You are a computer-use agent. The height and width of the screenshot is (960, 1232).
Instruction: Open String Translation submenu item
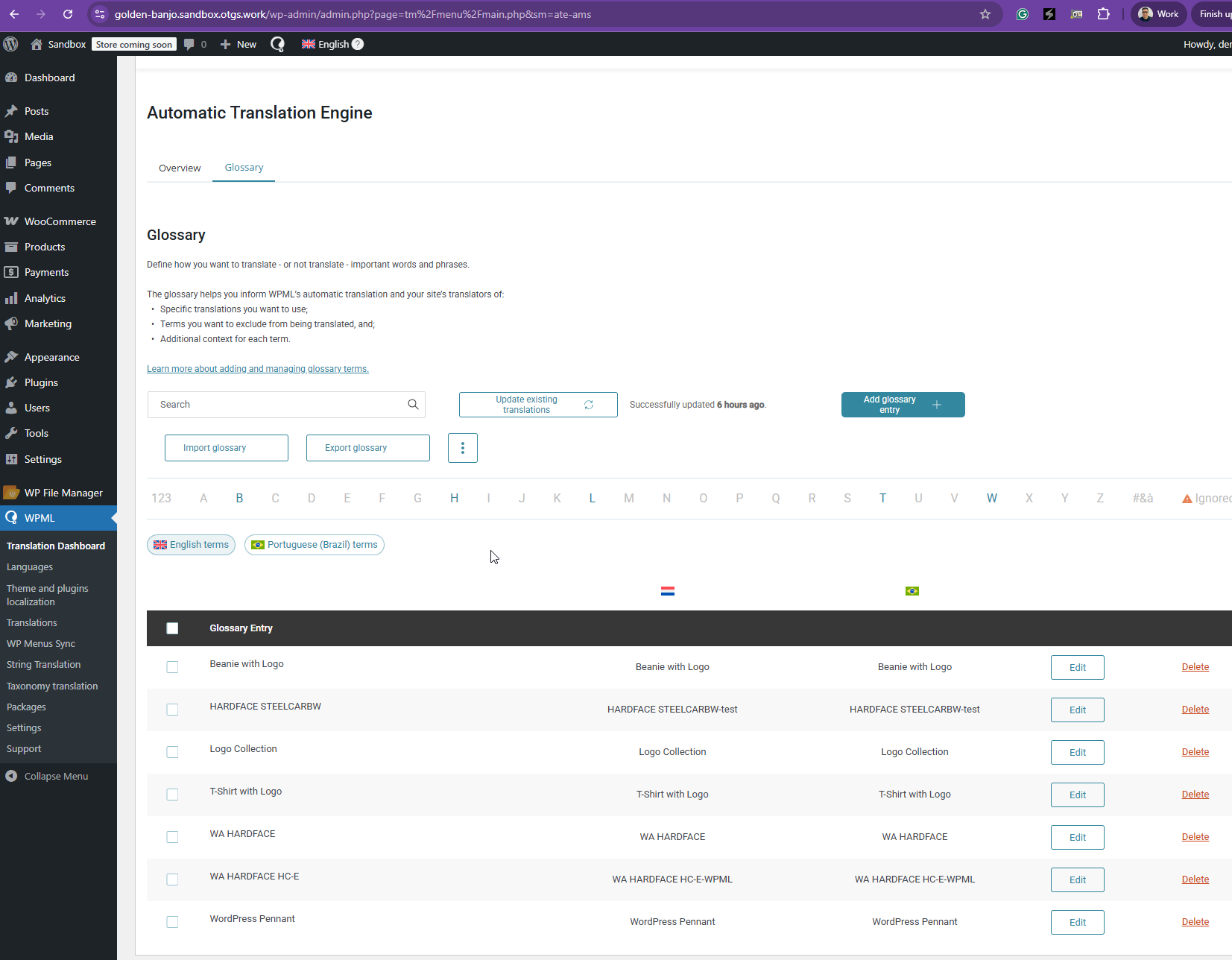(x=44, y=665)
